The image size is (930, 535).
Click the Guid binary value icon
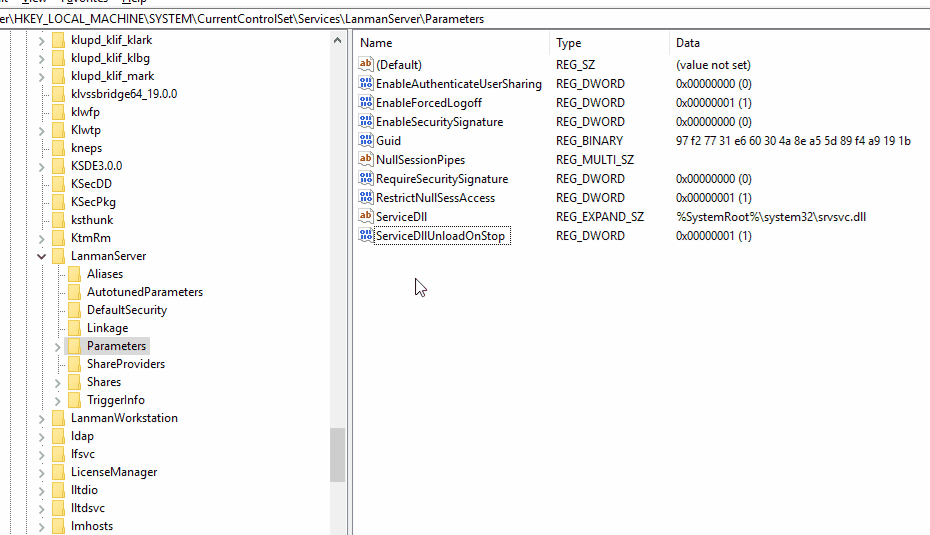click(366, 140)
